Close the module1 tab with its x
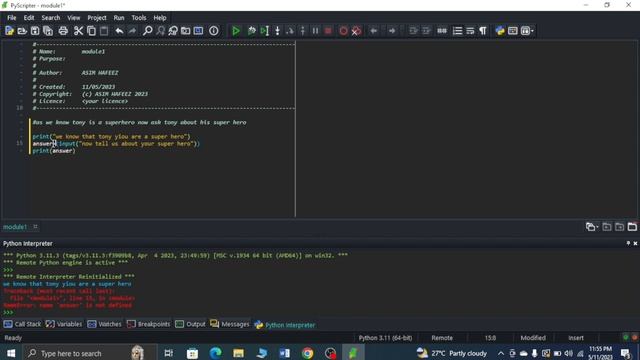The height and width of the screenshot is (360, 640). (36, 226)
